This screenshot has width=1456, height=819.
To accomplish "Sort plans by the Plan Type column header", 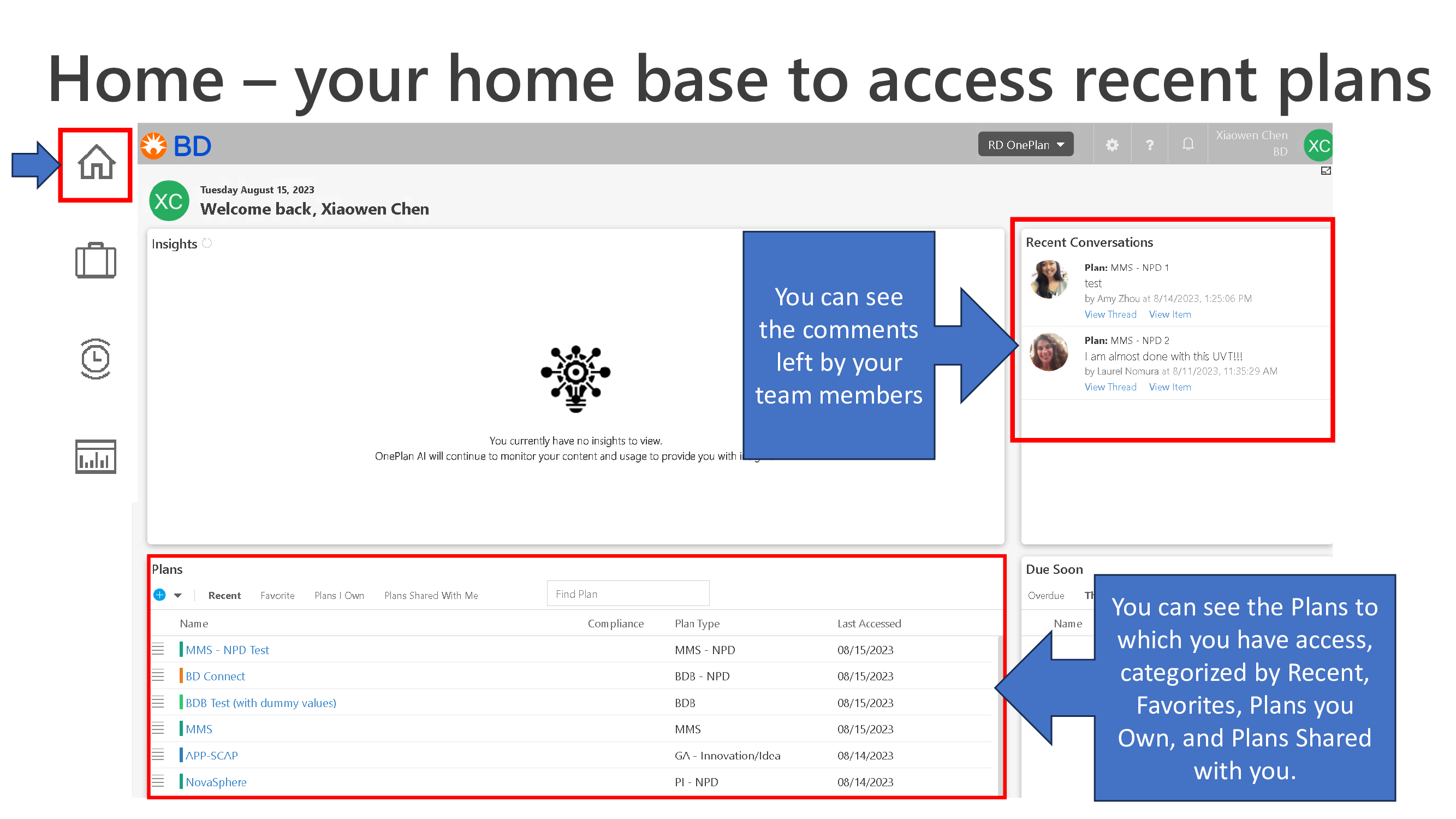I will pos(697,624).
